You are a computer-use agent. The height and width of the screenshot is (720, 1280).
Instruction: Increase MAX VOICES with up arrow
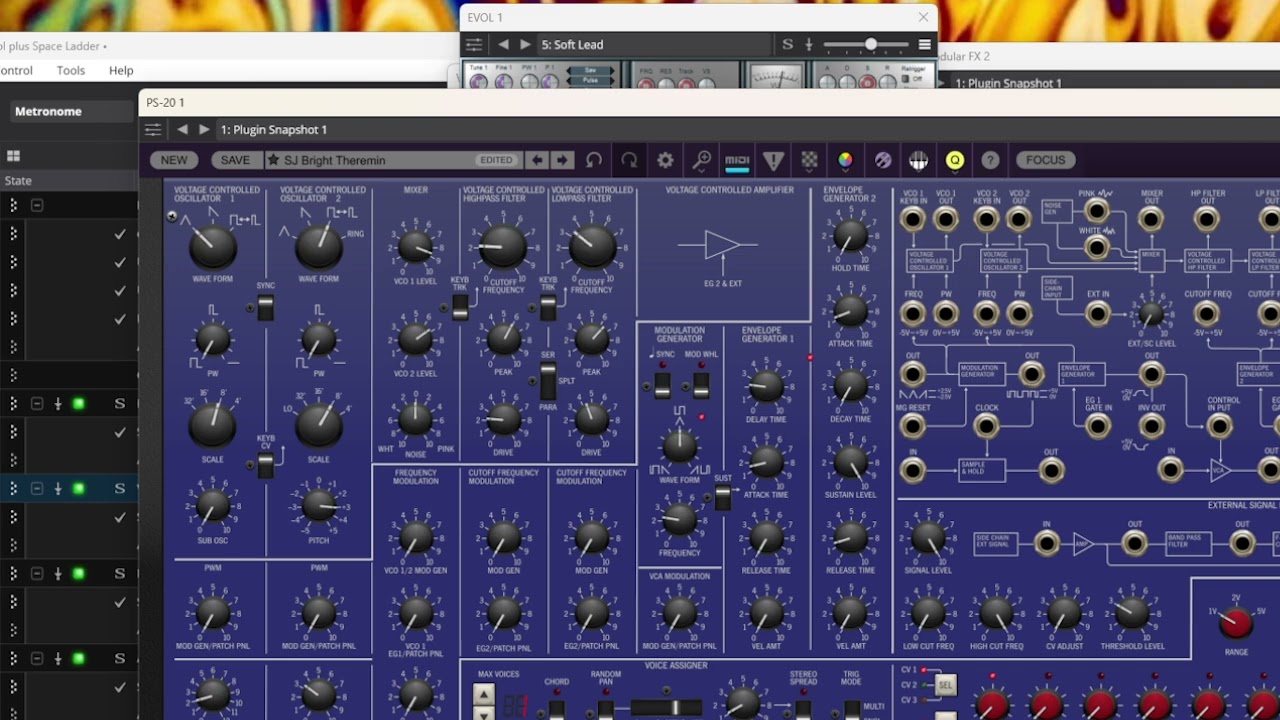[x=484, y=694]
